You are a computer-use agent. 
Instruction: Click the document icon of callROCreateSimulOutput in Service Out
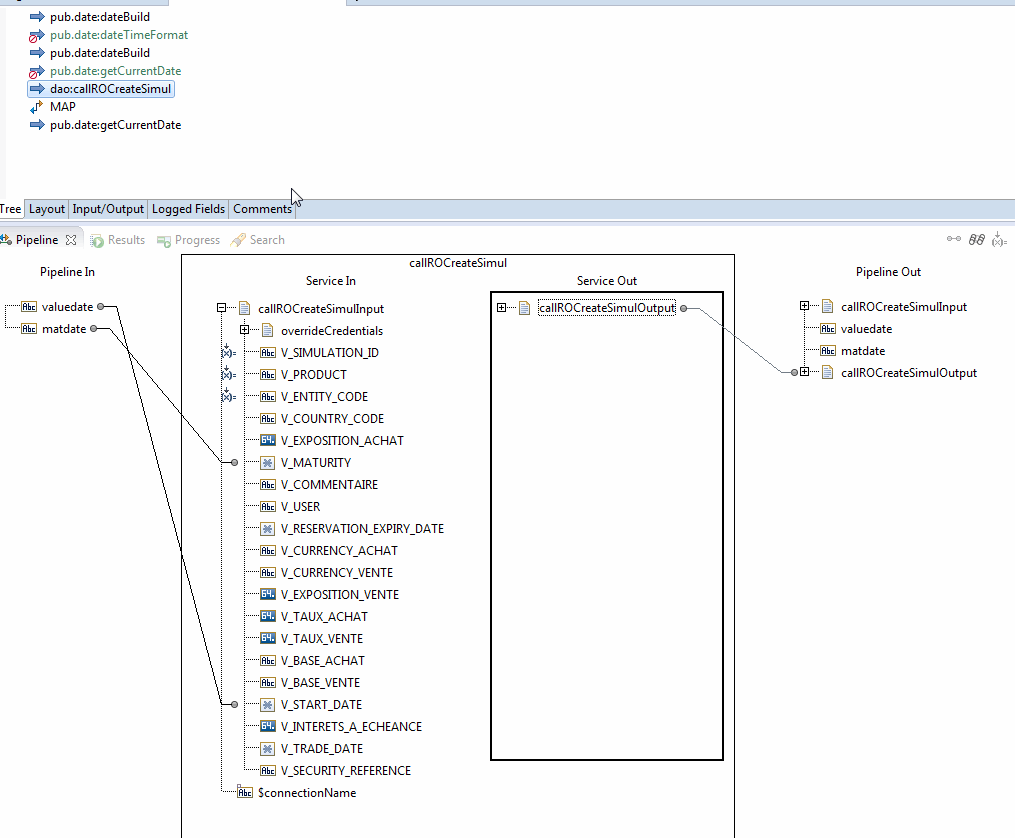524,308
